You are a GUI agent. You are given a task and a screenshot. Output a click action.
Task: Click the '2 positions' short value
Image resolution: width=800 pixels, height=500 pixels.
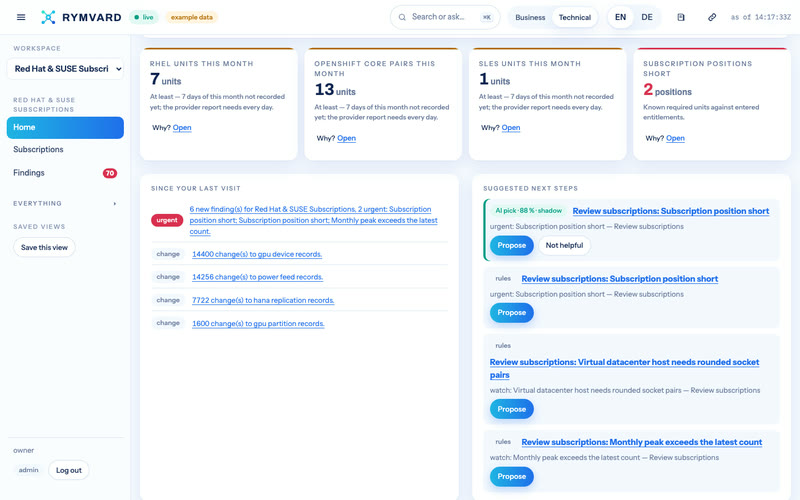[x=667, y=90]
